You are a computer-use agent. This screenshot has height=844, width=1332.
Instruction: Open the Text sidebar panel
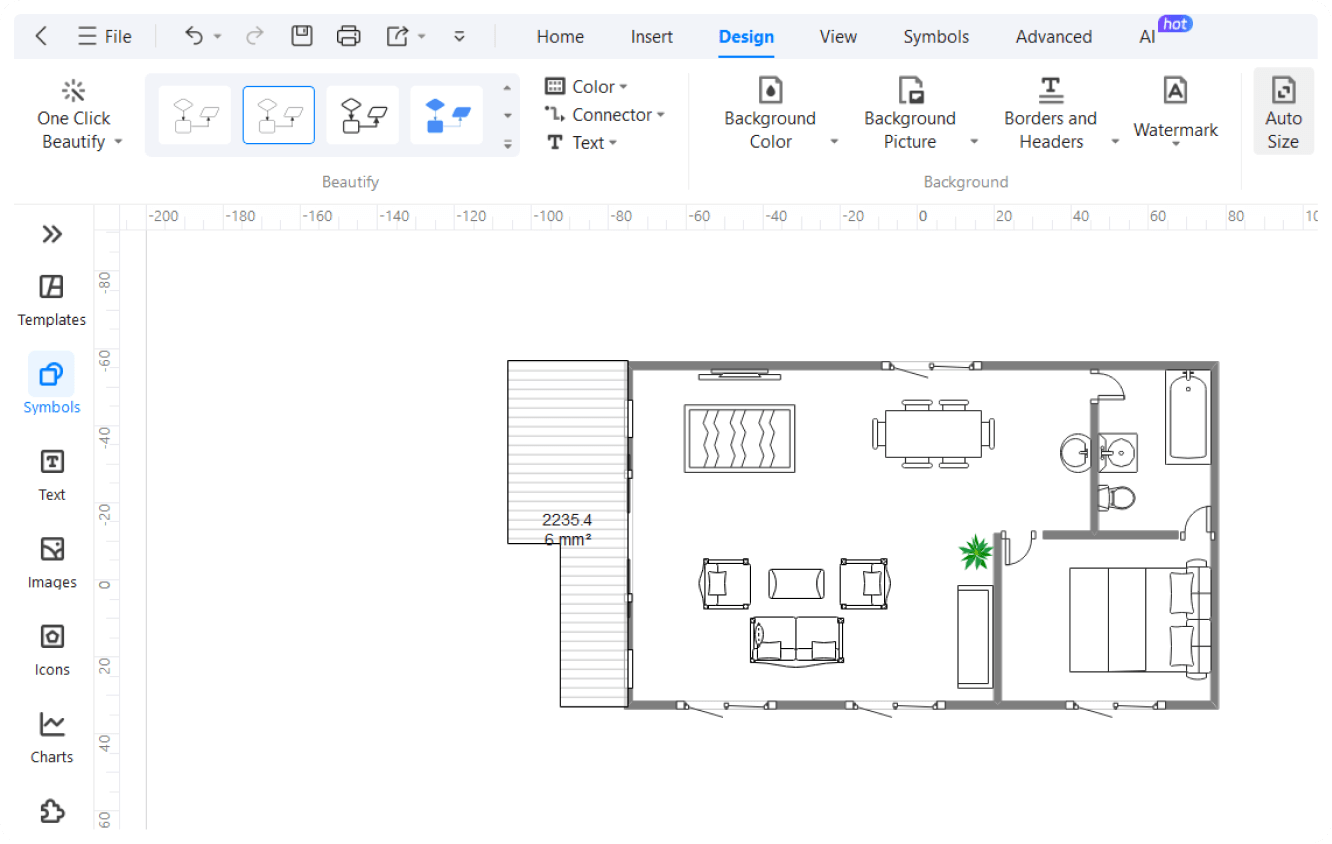click(51, 475)
